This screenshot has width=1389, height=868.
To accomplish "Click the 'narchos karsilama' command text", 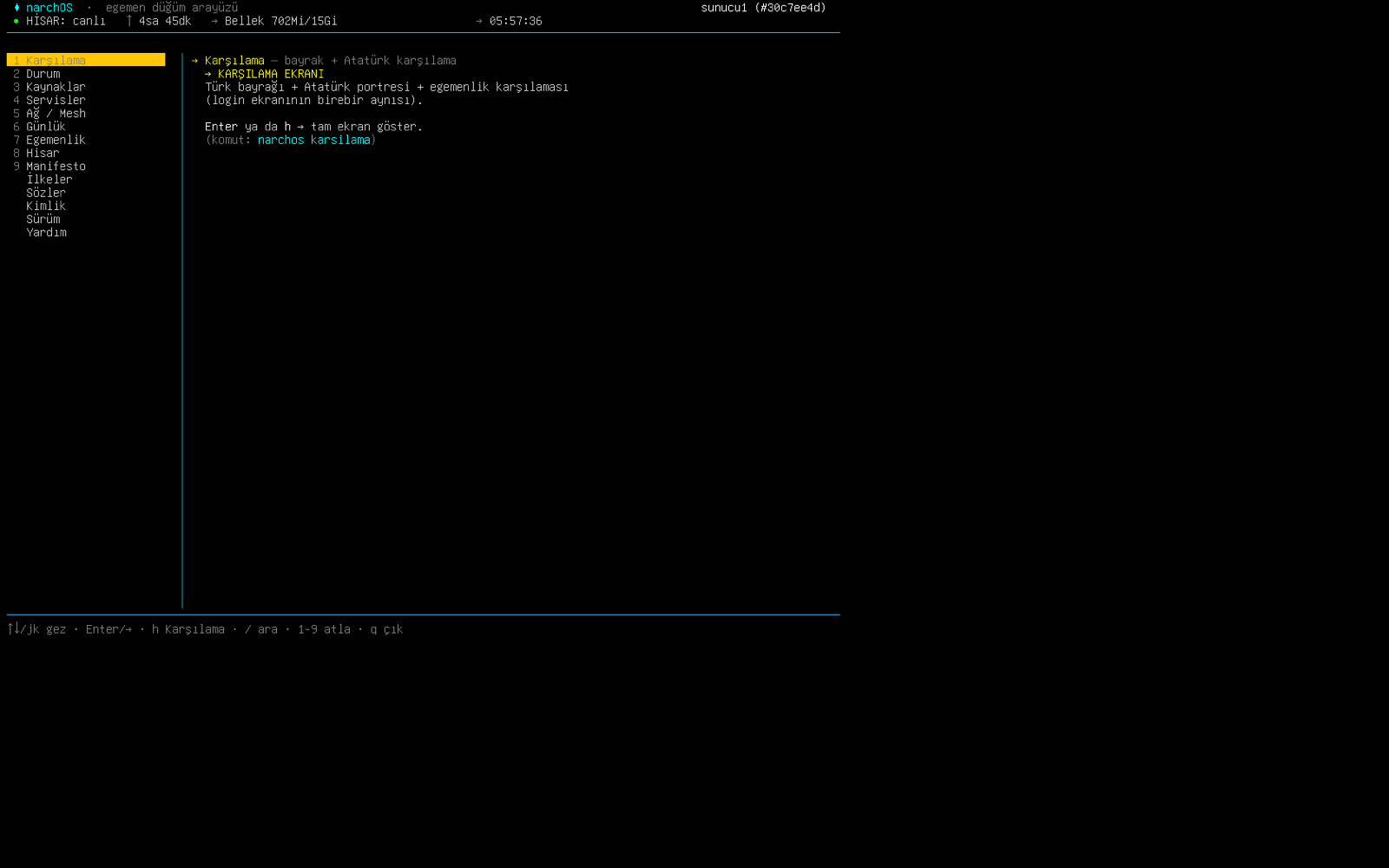I will pos(314,140).
